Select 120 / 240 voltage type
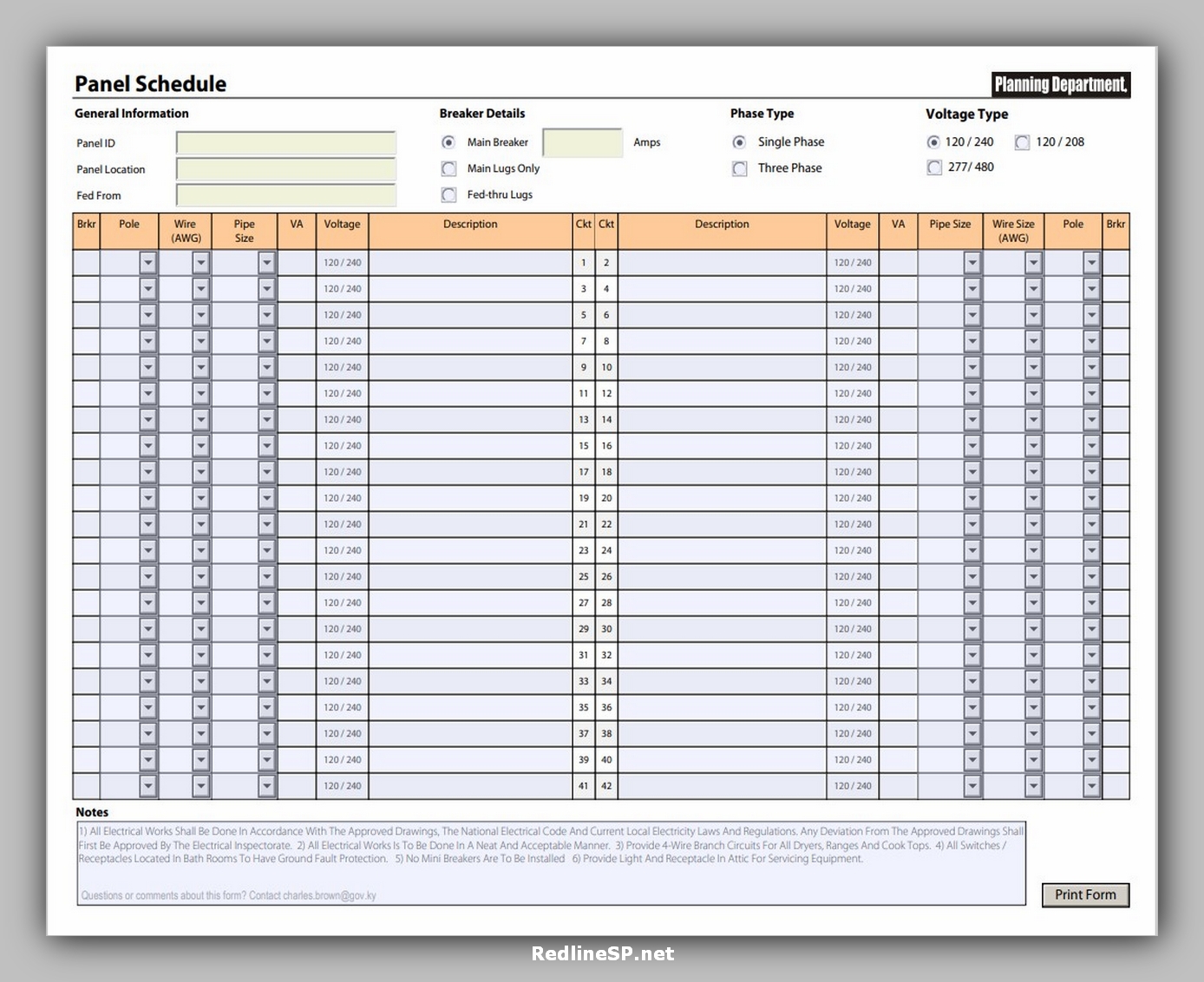This screenshot has width=1204, height=982. [934, 141]
